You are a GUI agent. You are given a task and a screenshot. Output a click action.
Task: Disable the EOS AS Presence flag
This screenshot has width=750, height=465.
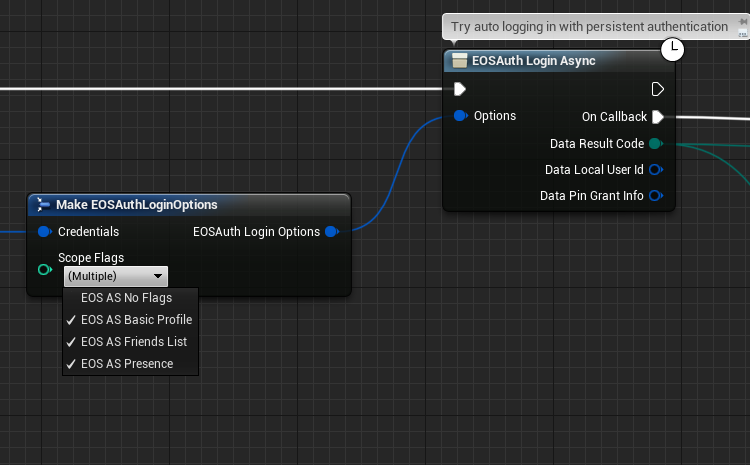pos(126,364)
